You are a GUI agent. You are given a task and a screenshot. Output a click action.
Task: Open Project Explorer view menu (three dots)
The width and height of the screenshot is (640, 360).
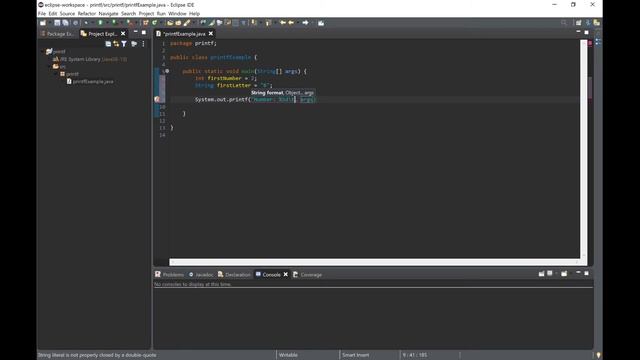point(143,44)
